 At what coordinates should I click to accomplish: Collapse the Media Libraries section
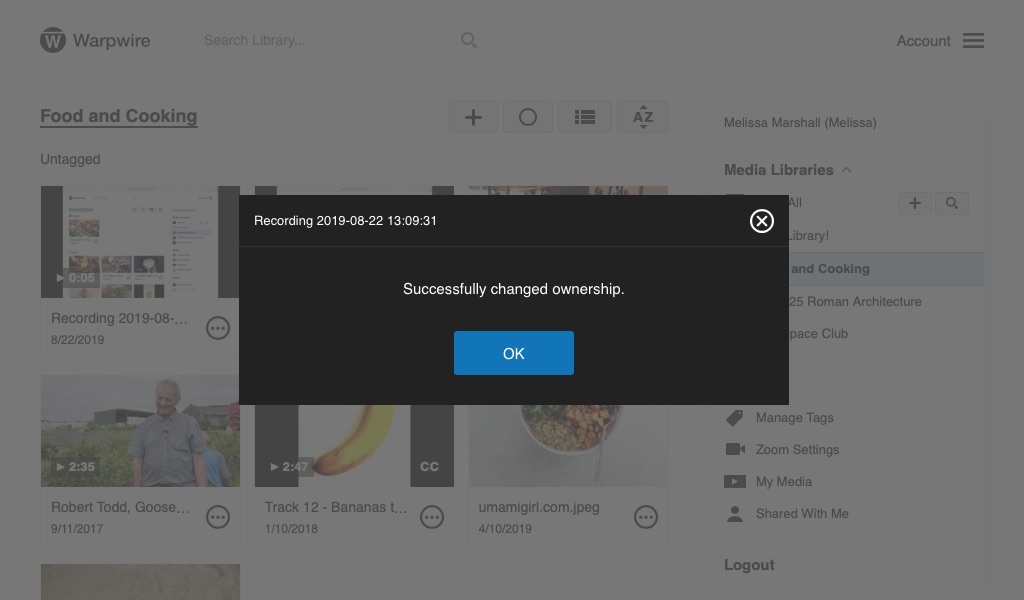pyautogui.click(x=846, y=170)
